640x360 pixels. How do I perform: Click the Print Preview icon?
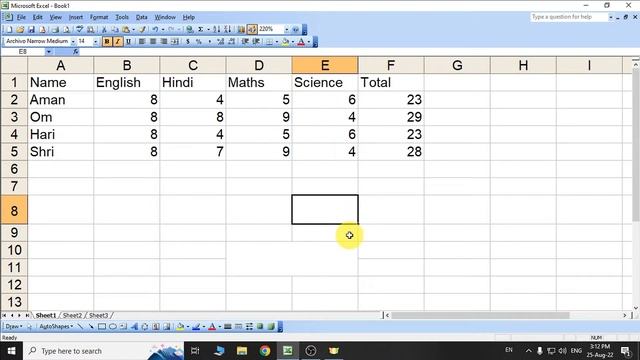click(66, 29)
